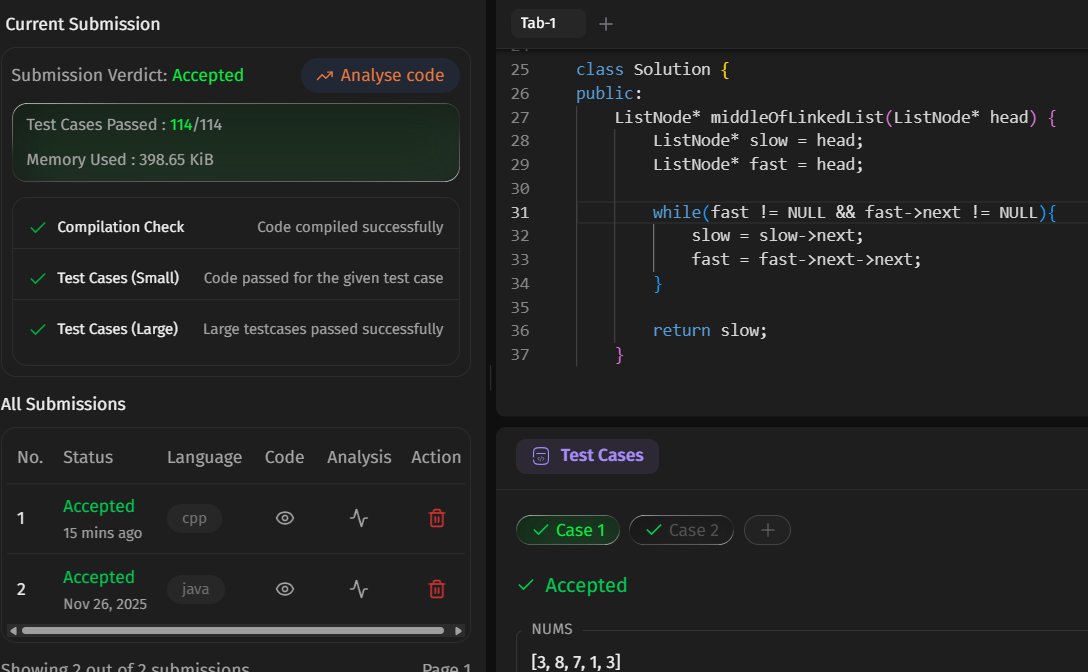
Task: Click the return slow; line in the editor
Action: pos(709,330)
